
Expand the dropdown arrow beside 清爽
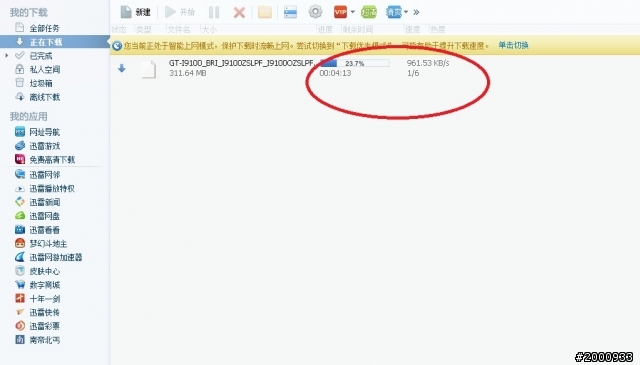[x=406, y=12]
